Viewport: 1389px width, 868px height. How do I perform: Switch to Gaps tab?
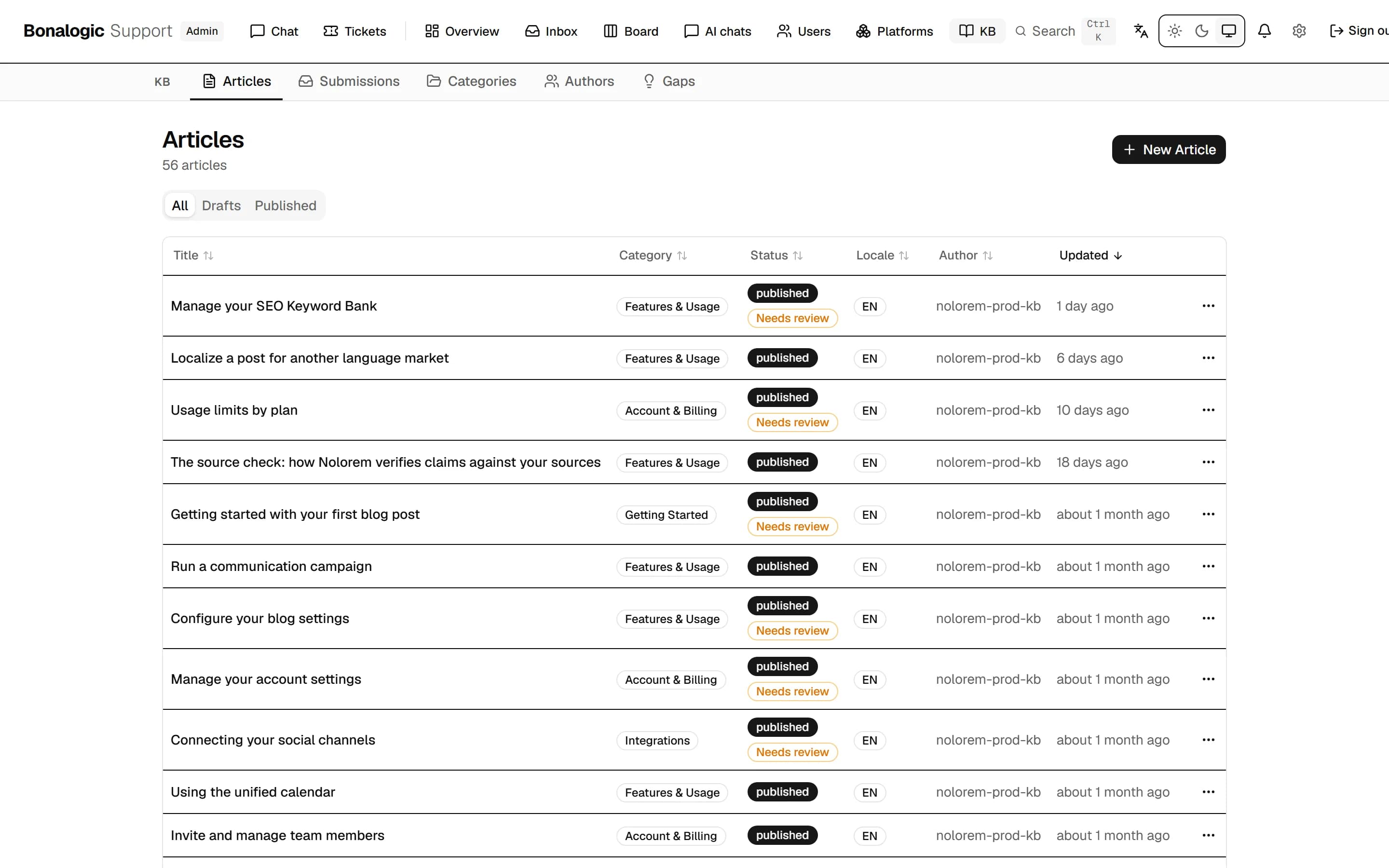(x=668, y=81)
